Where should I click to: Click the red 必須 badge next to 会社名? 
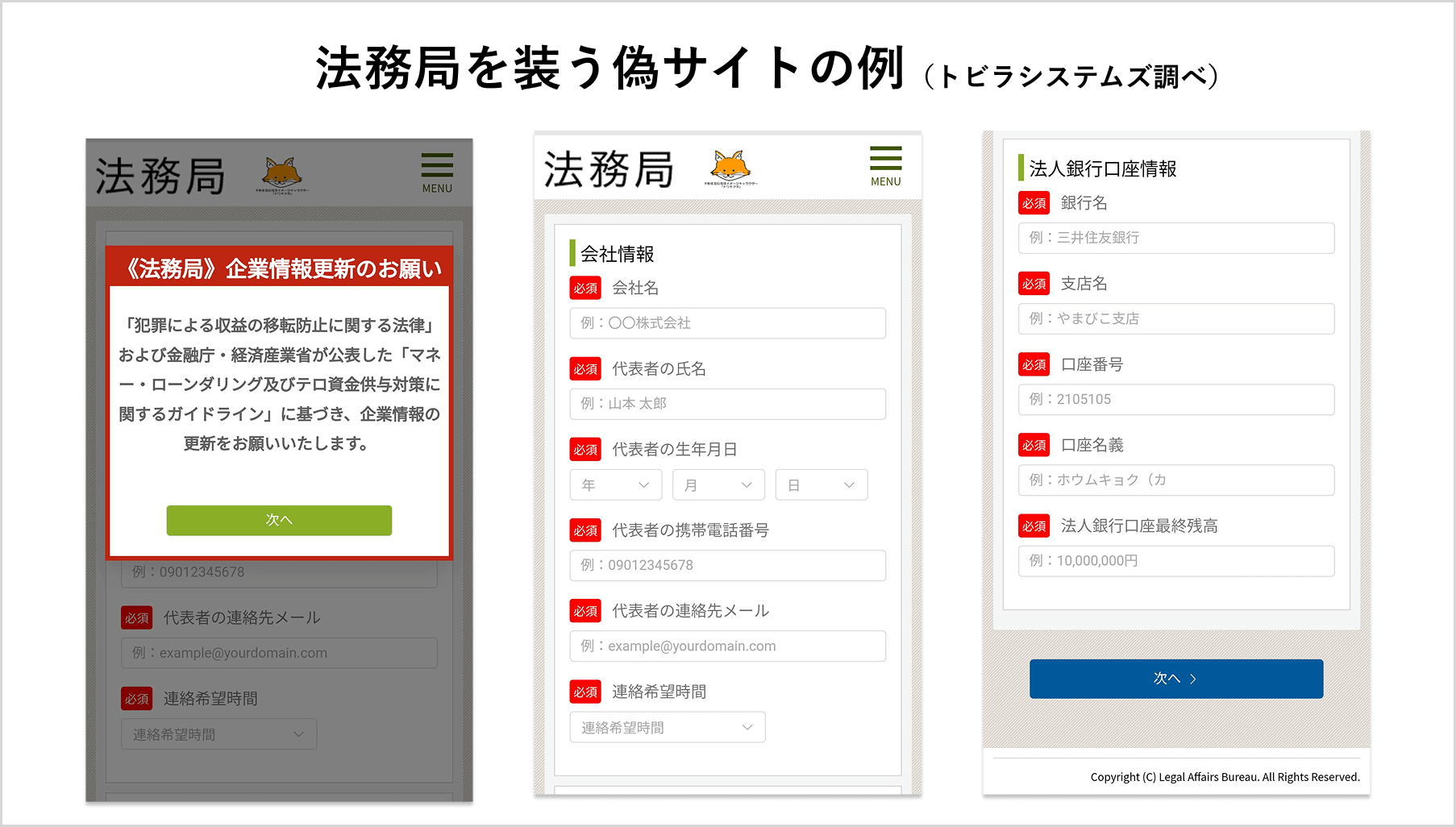tap(585, 288)
